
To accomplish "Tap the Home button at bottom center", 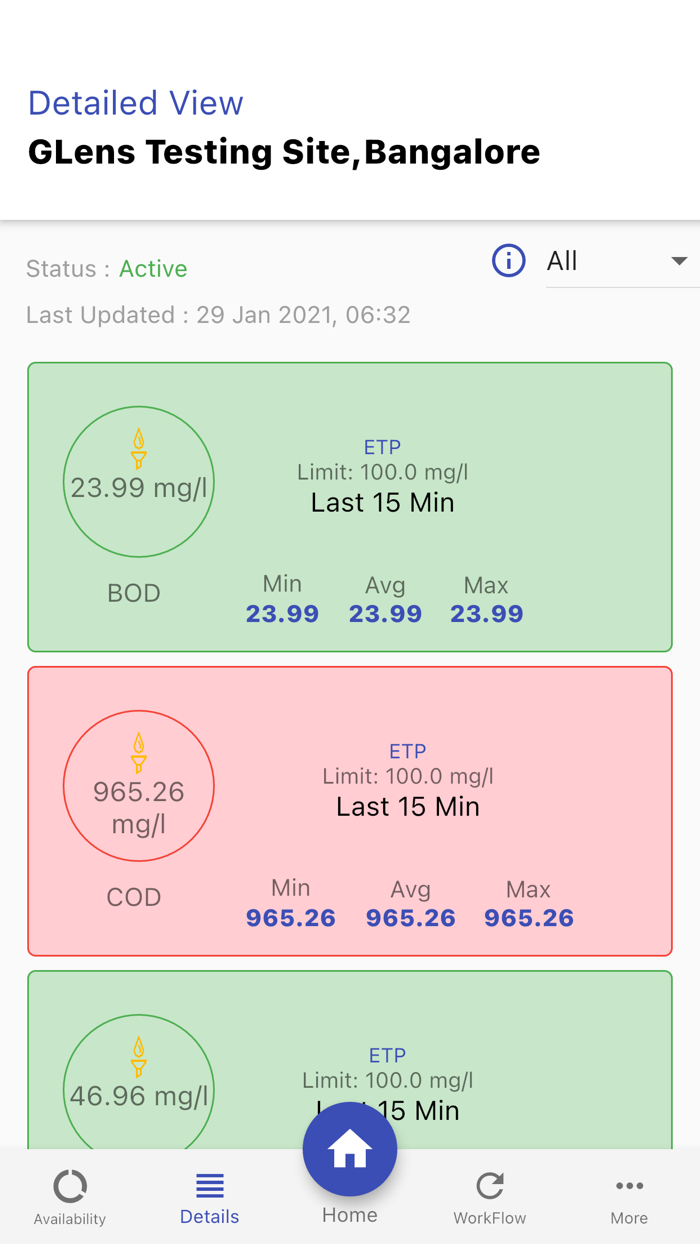I will tap(349, 1149).
